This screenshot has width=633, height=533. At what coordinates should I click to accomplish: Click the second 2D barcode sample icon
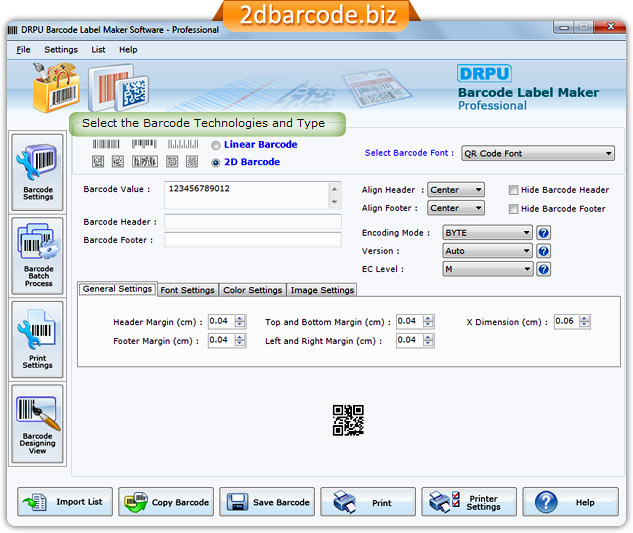coord(117,162)
